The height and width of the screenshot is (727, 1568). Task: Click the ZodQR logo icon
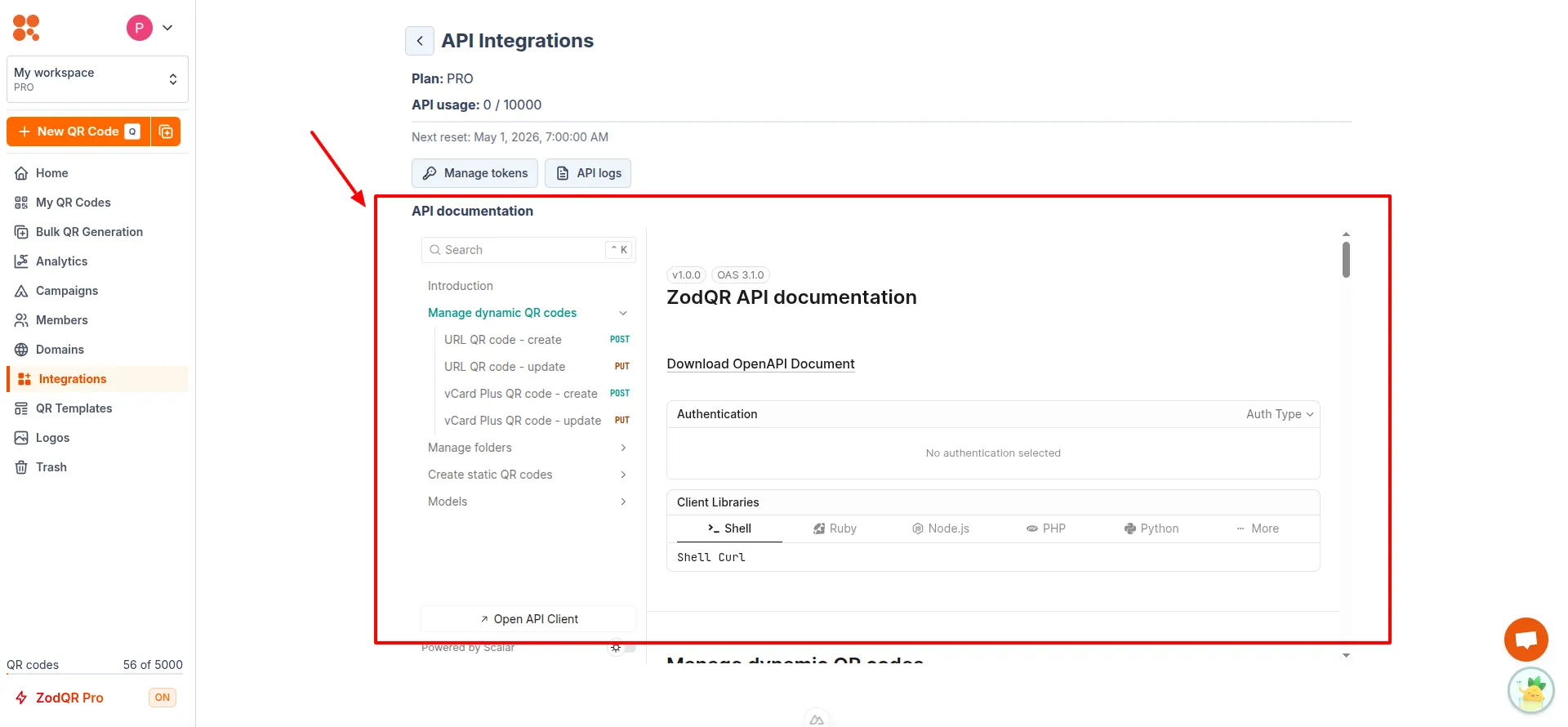tap(26, 28)
